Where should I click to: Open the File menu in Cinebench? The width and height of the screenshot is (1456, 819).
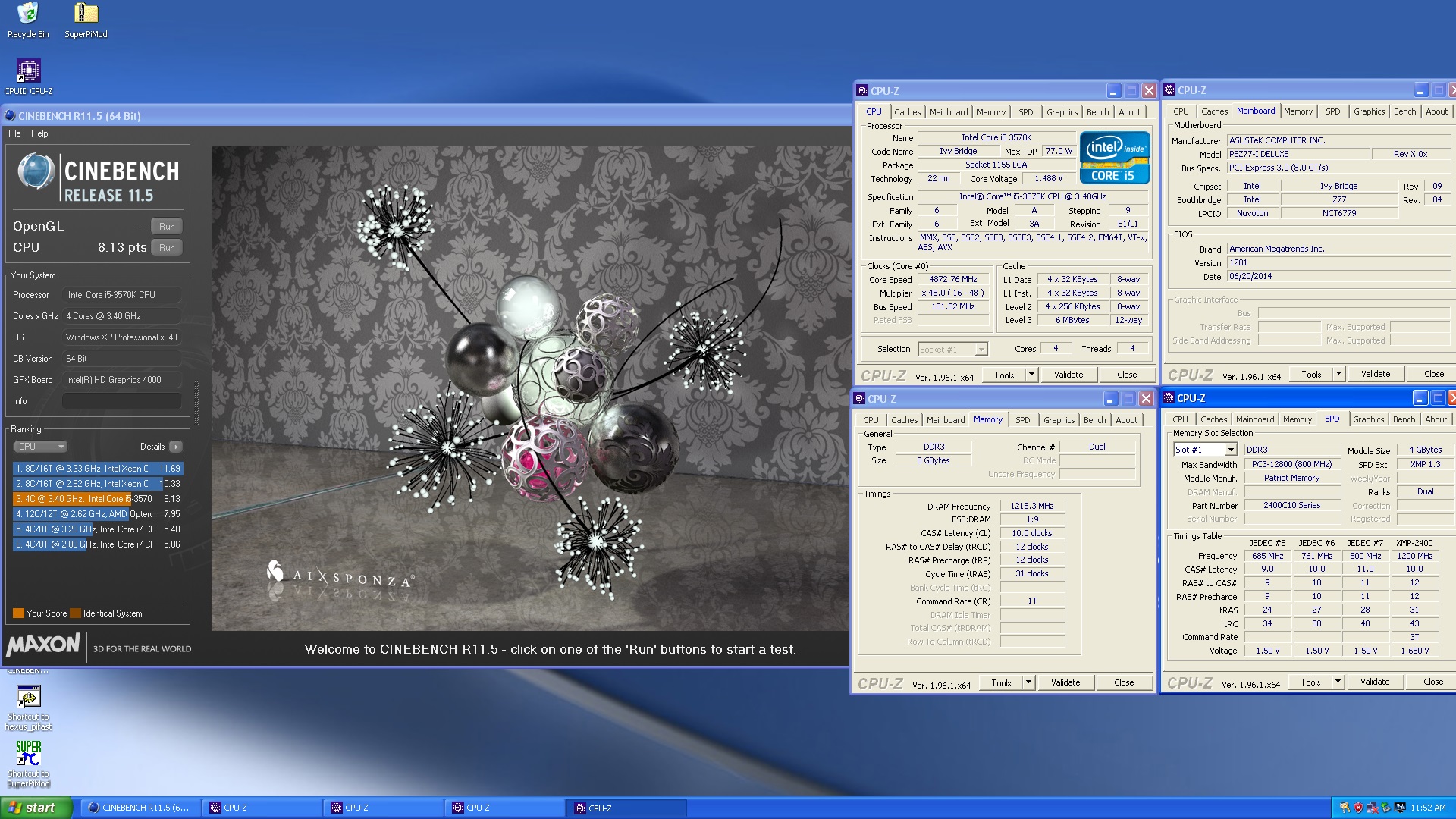14,133
